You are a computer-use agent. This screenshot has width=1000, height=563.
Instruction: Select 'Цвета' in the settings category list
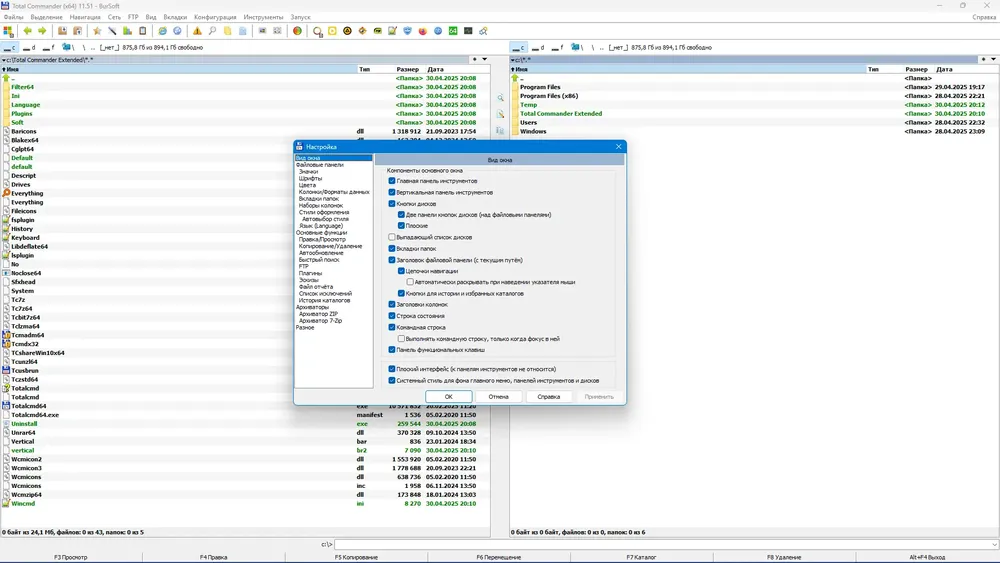click(x=307, y=185)
